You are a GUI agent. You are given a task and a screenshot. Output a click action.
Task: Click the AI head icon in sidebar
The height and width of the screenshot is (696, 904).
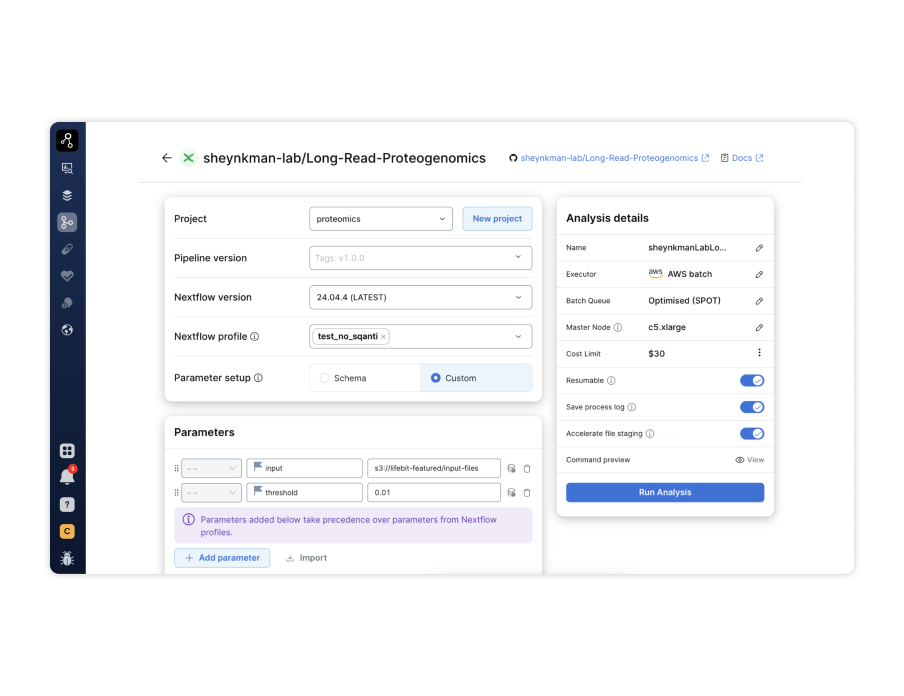(x=67, y=303)
